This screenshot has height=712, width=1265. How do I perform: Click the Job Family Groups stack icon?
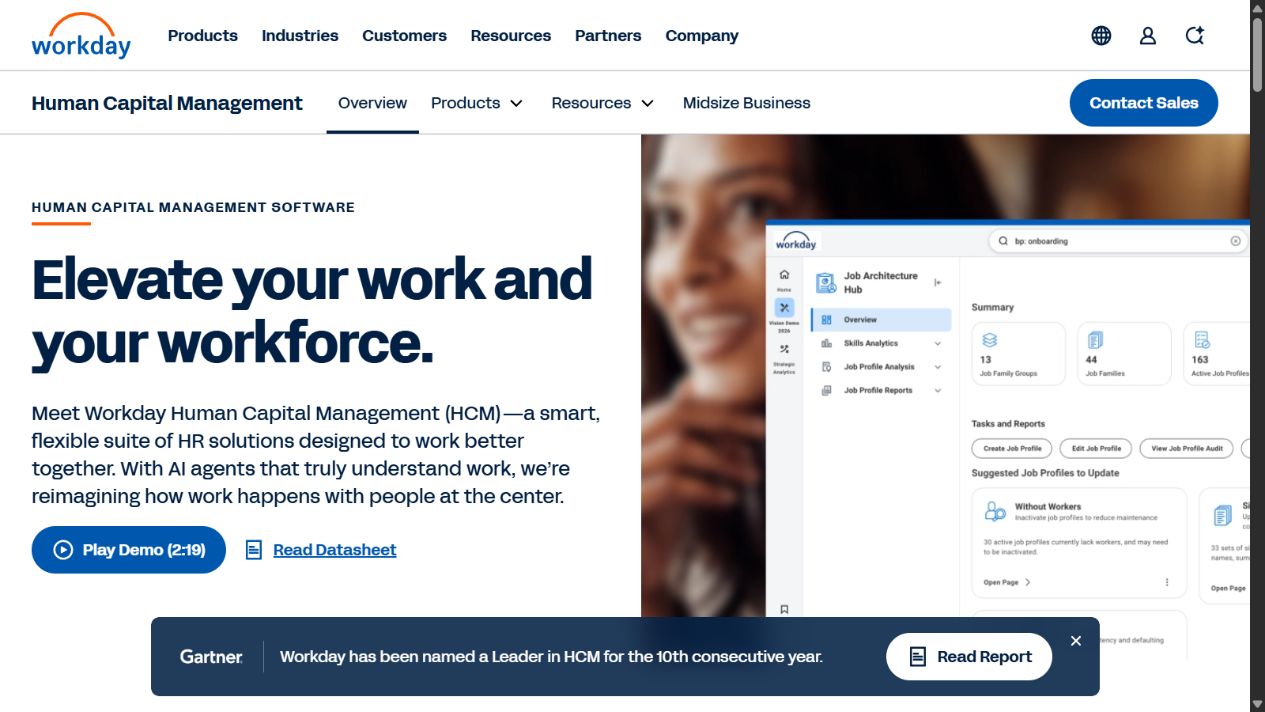[x=989, y=340]
